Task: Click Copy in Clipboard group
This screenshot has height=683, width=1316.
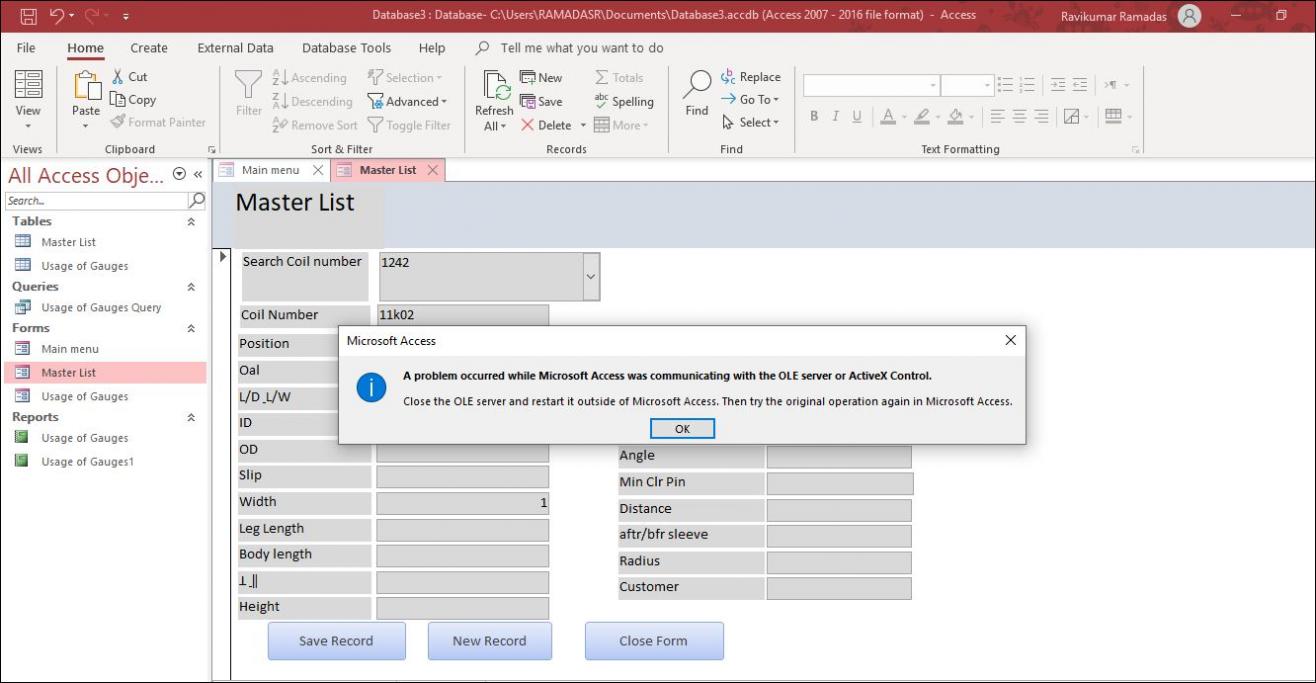Action: pyautogui.click(x=133, y=100)
